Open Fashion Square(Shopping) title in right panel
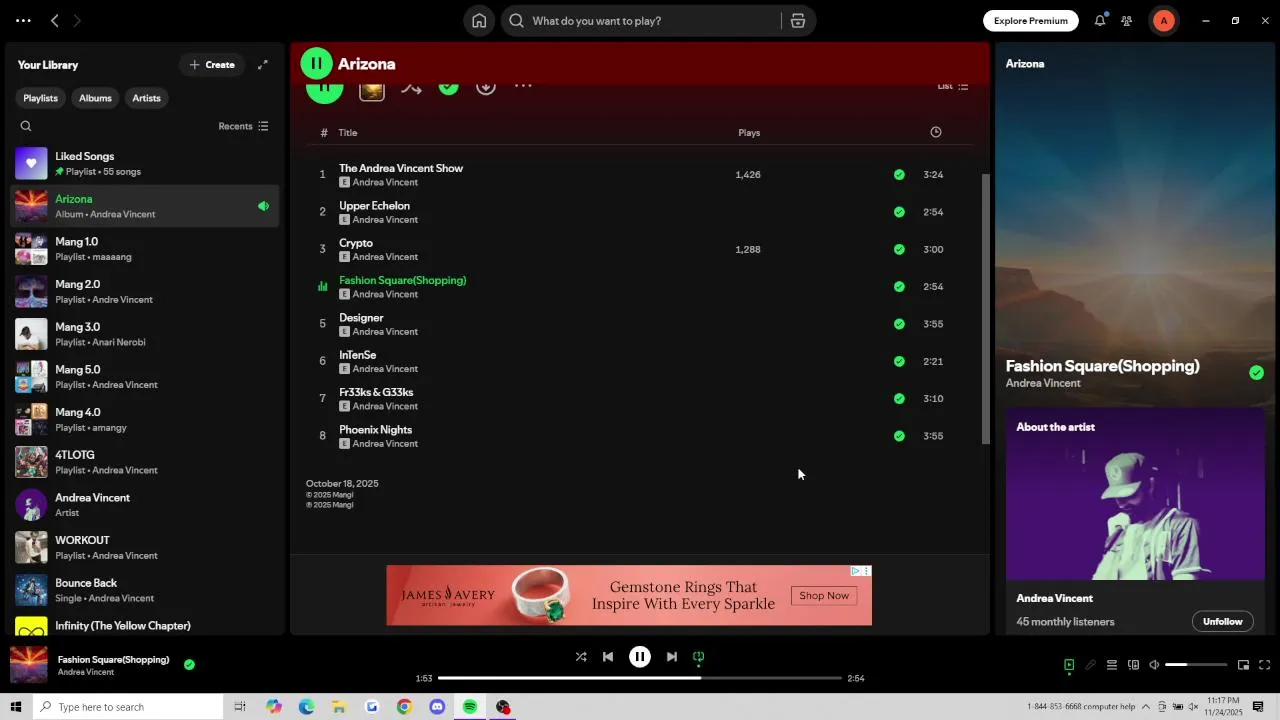 tap(1102, 366)
